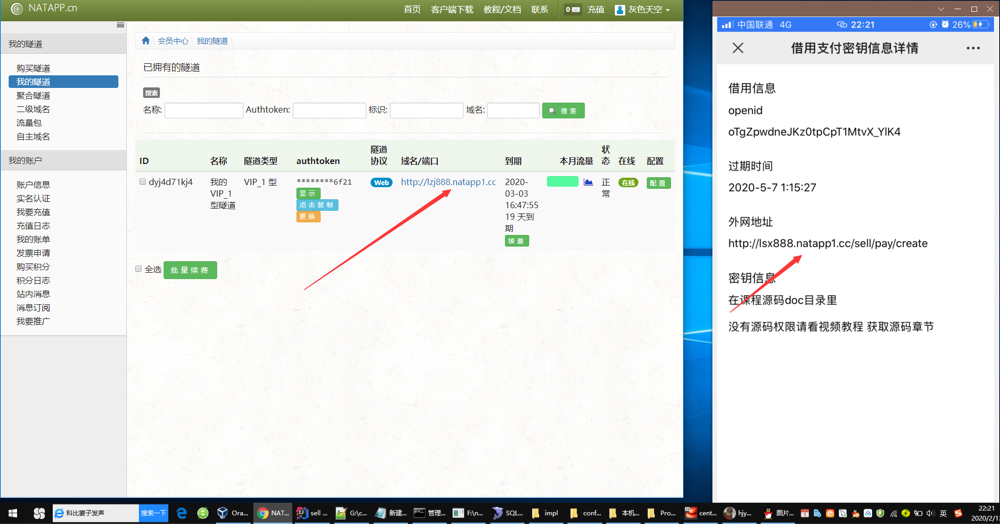Open the three-dots menu in phone window

pos(973,48)
